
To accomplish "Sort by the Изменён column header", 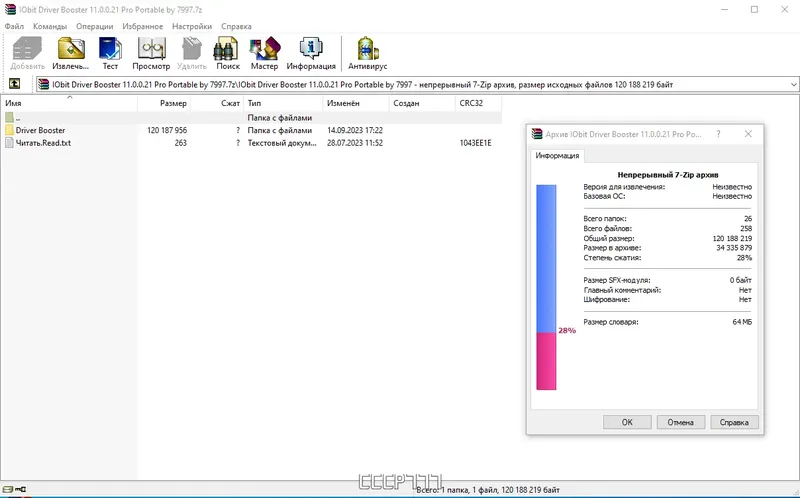I will (356, 103).
